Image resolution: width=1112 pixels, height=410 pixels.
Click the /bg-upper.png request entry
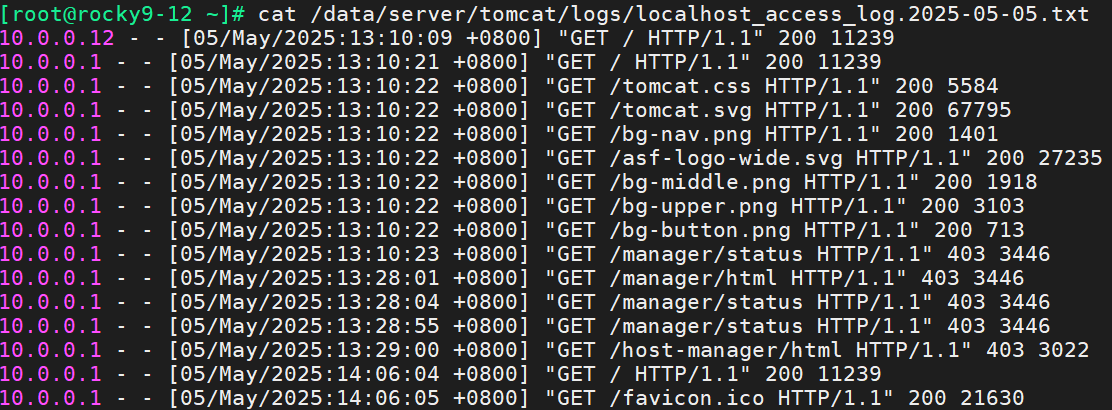[x=512, y=206]
